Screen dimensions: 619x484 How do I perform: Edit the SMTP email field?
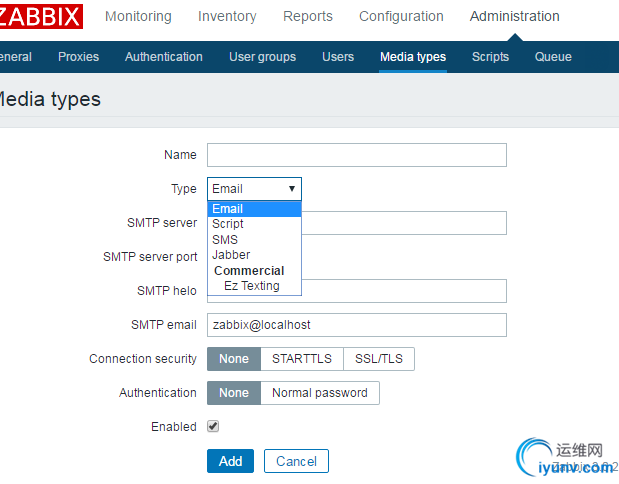click(x=357, y=325)
